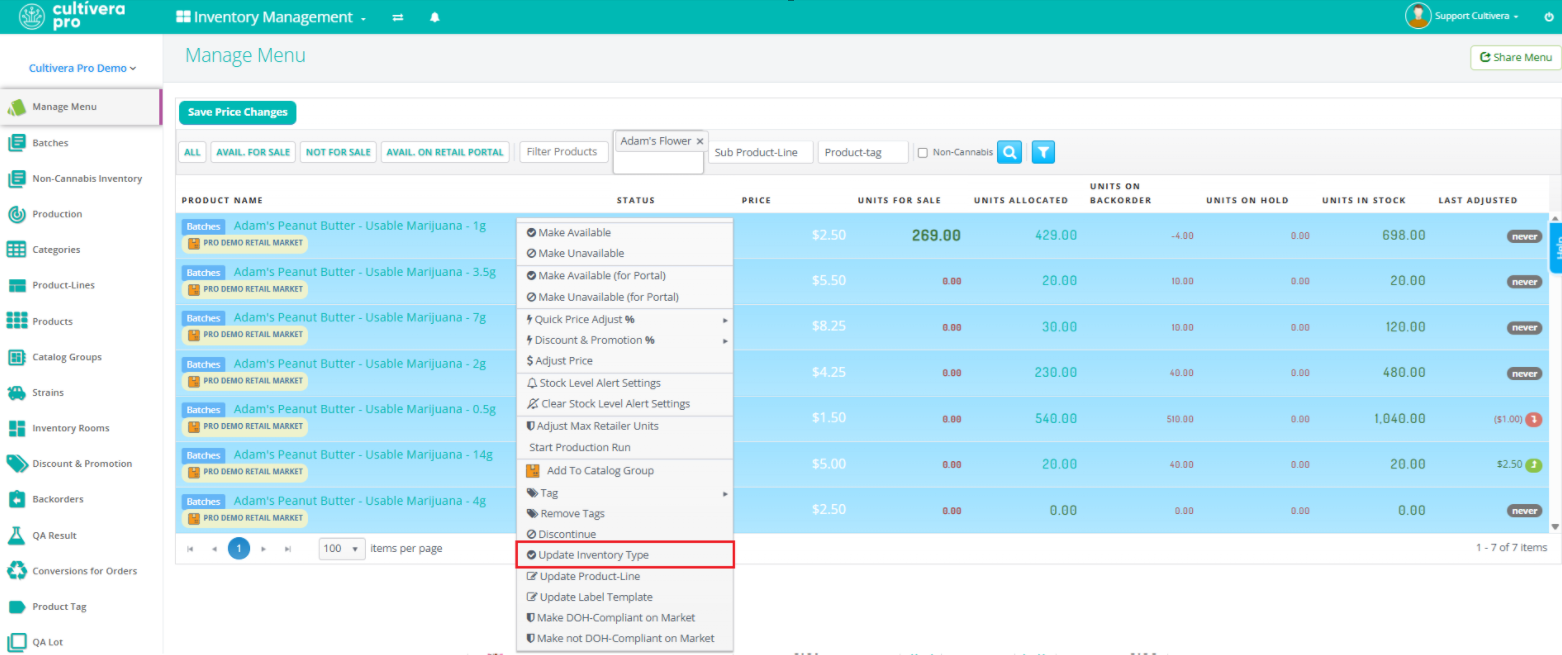1562x655 pixels.
Task: Open Conversions for Orders sidebar item
Action: (84, 571)
